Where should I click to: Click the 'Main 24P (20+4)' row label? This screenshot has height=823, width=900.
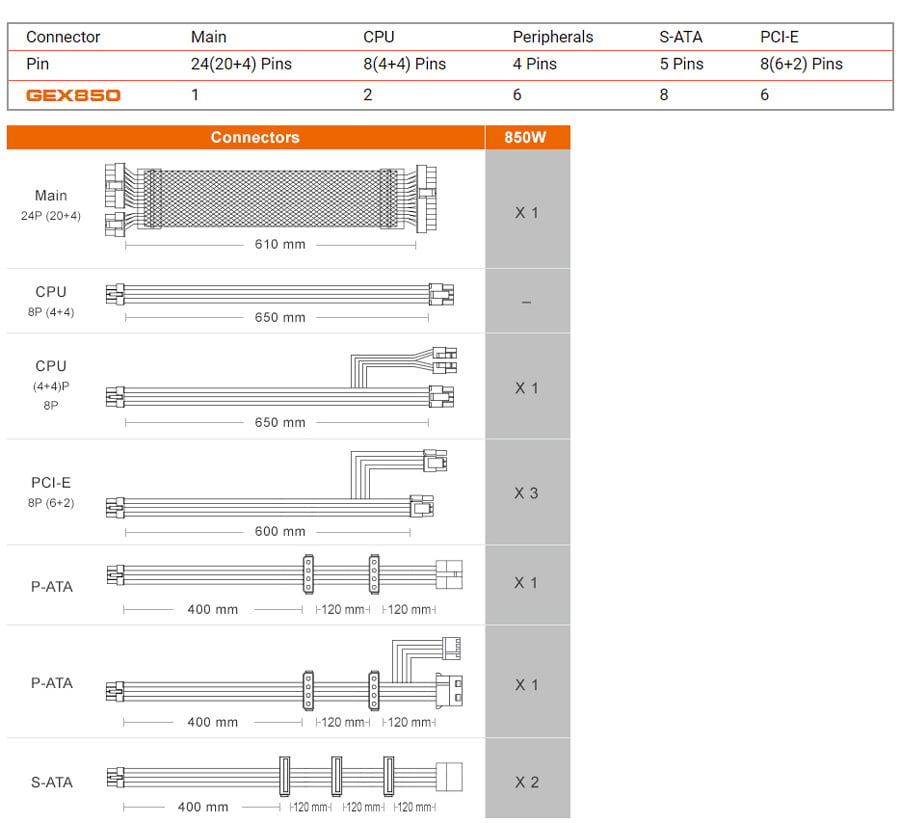[x=51, y=205]
